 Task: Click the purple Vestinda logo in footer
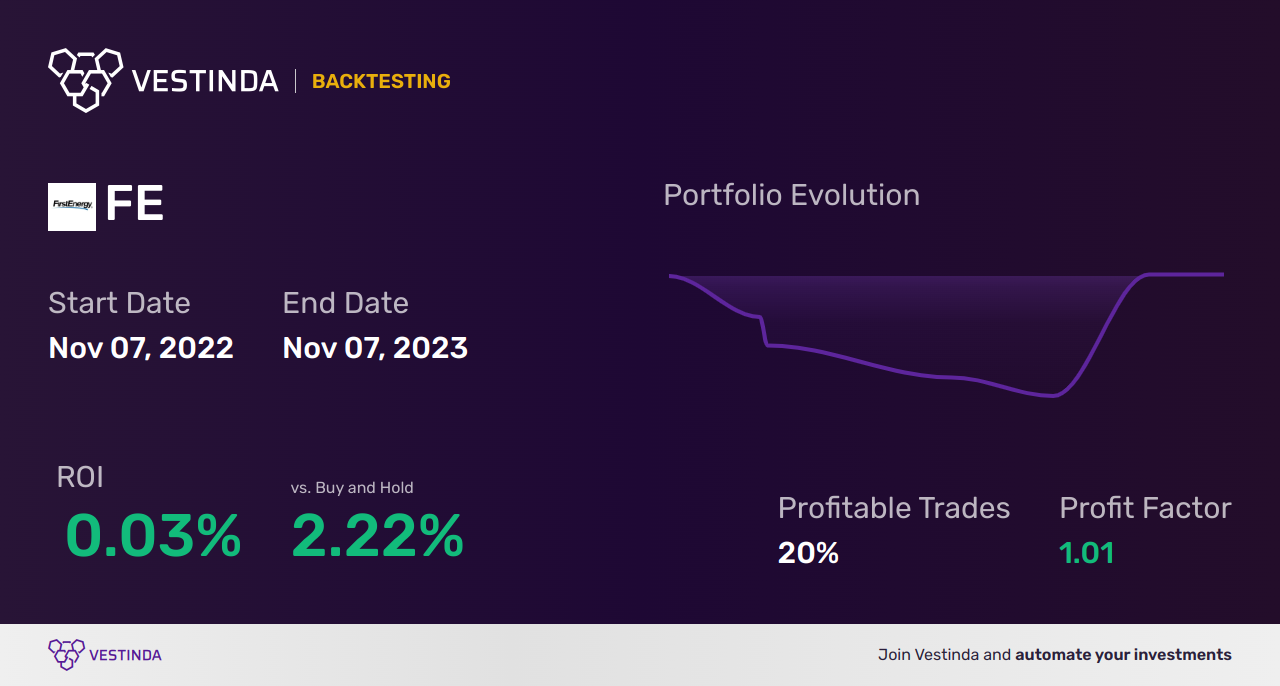[66, 655]
